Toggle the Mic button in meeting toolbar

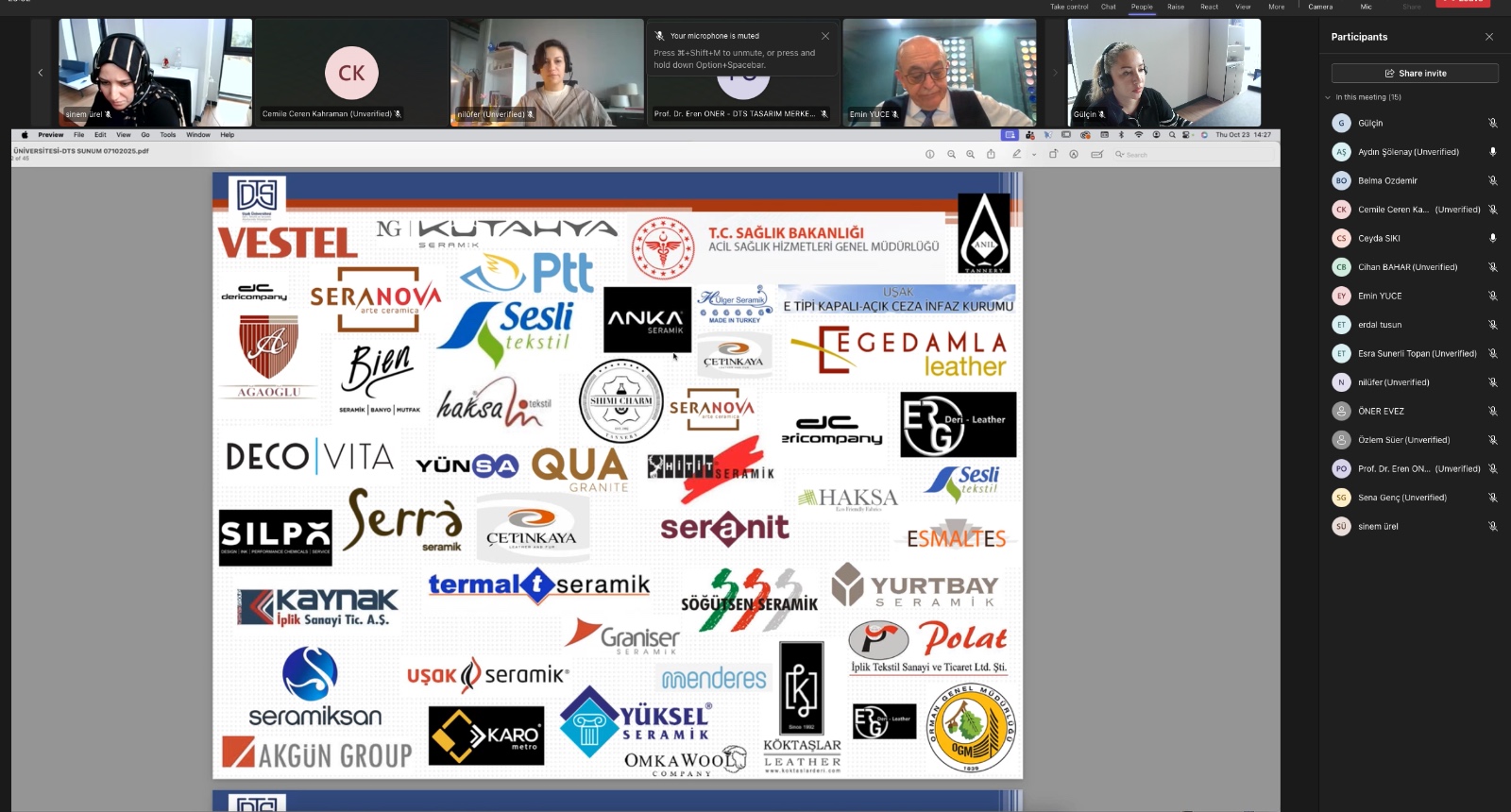coord(1366,7)
